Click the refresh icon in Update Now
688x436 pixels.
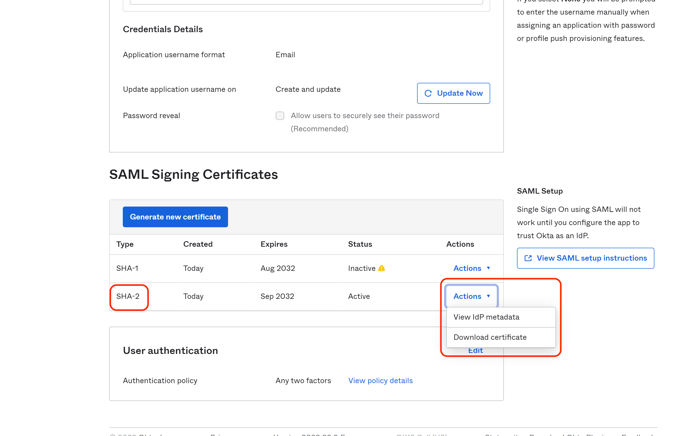click(428, 93)
